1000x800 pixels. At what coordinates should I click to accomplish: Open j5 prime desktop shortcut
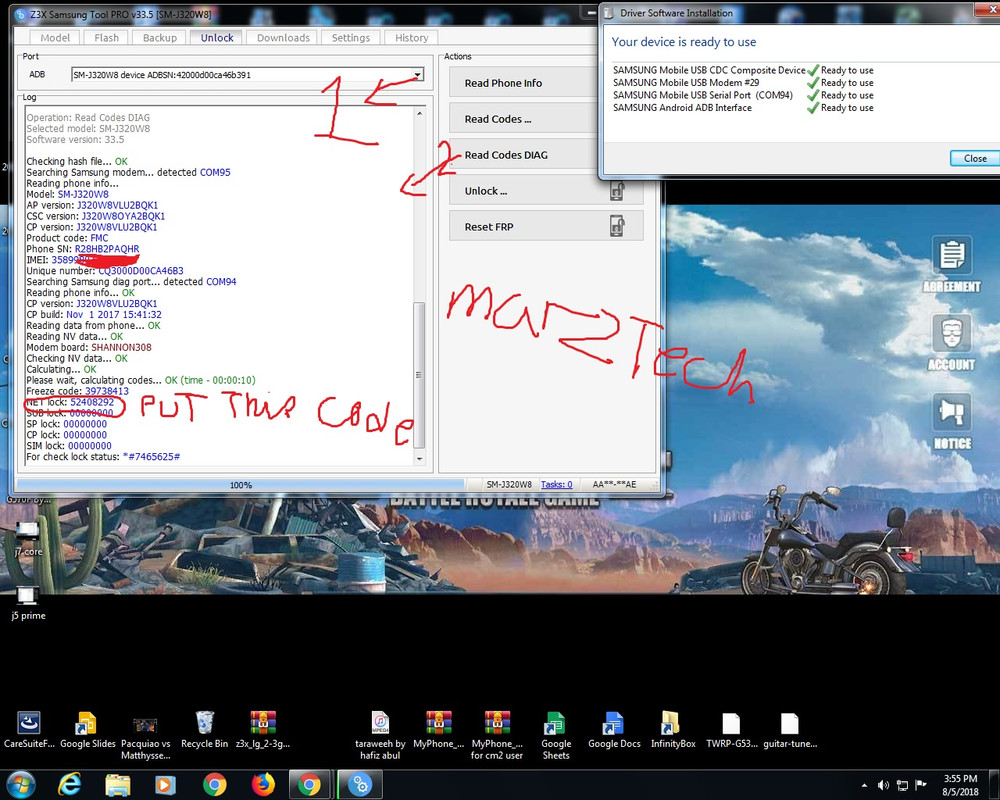tap(27, 604)
